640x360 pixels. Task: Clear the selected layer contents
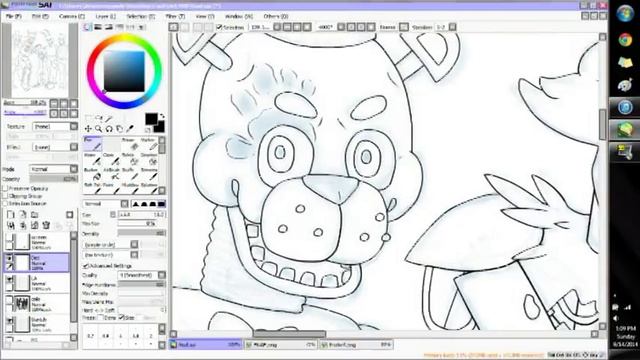point(35,225)
